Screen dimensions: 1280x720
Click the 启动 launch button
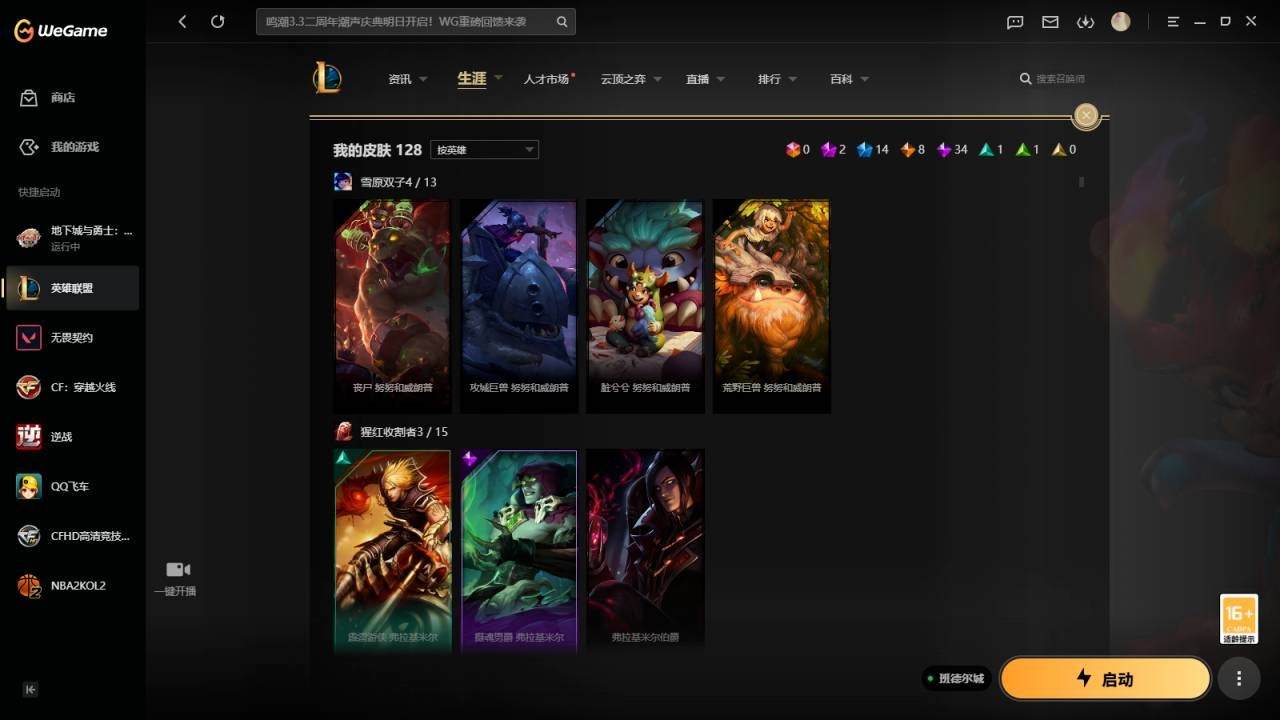coord(1105,679)
